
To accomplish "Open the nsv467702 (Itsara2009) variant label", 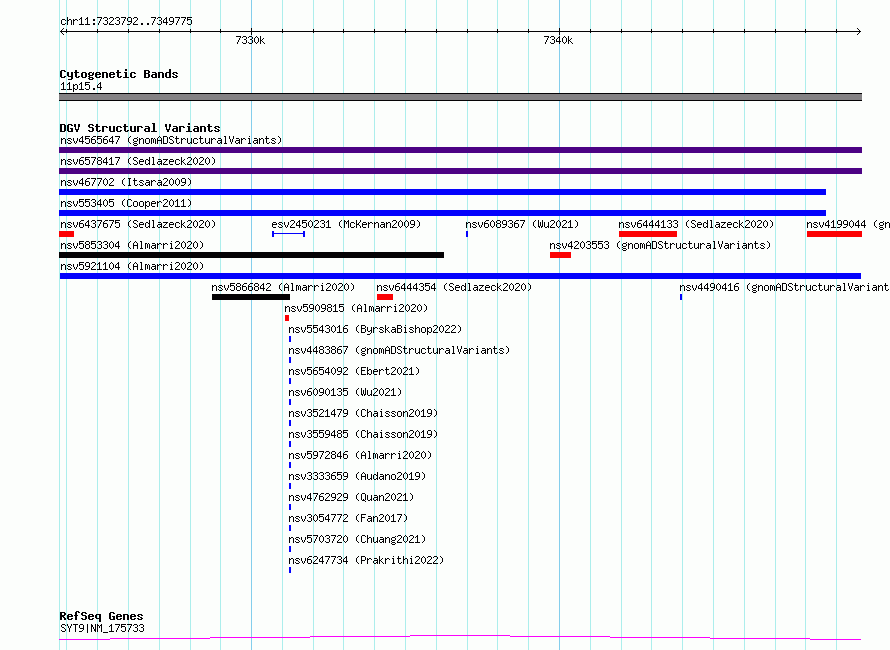I will click(x=126, y=182).
